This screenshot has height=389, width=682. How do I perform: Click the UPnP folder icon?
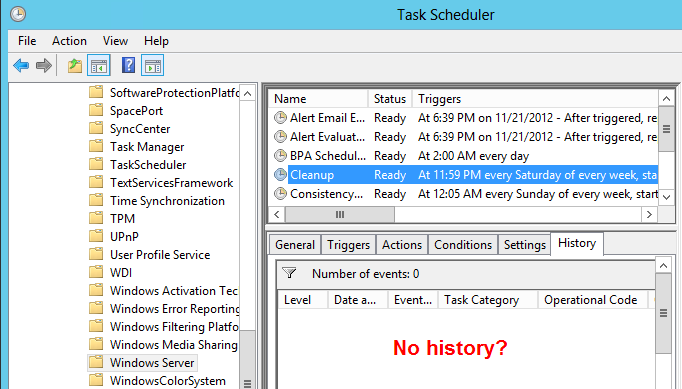click(96, 236)
